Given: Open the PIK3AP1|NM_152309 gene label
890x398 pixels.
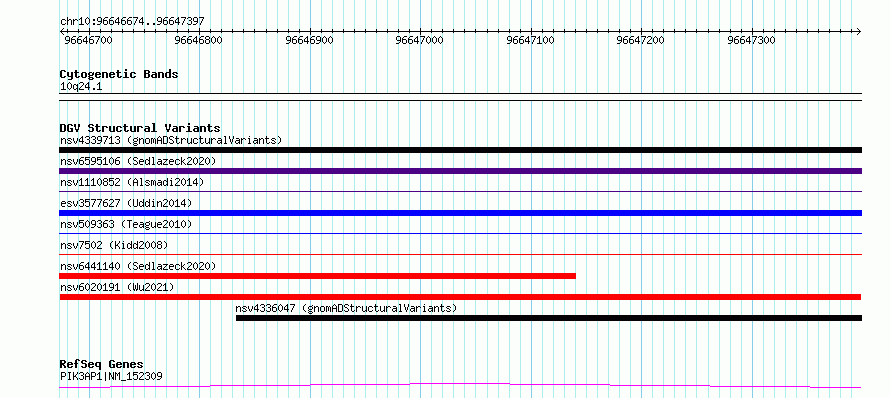Looking at the screenshot, I should pyautogui.click(x=112, y=376).
